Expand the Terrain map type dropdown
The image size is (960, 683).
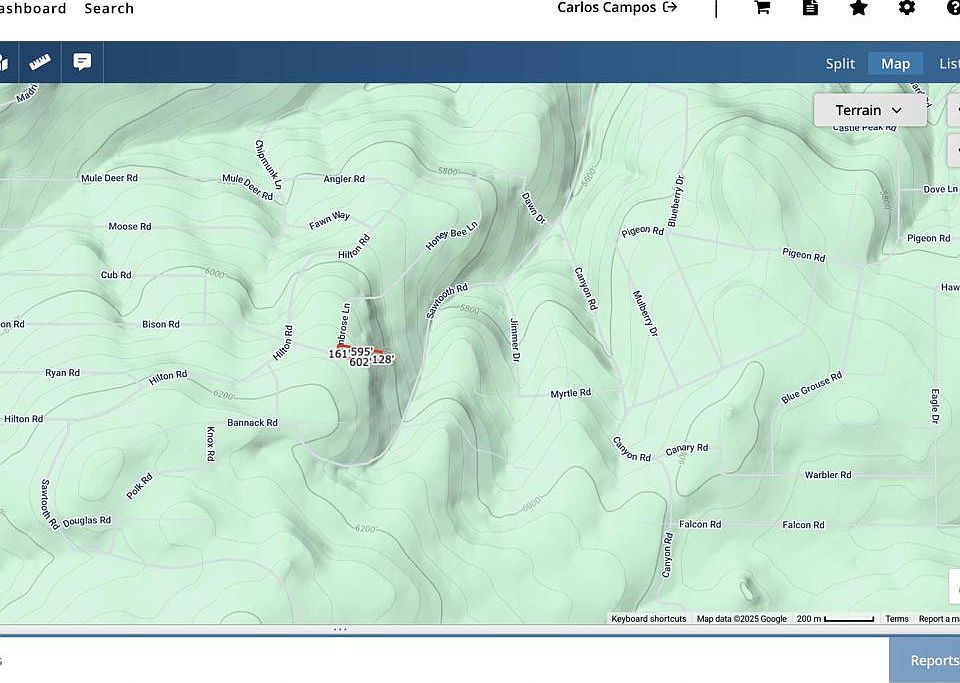(x=869, y=110)
